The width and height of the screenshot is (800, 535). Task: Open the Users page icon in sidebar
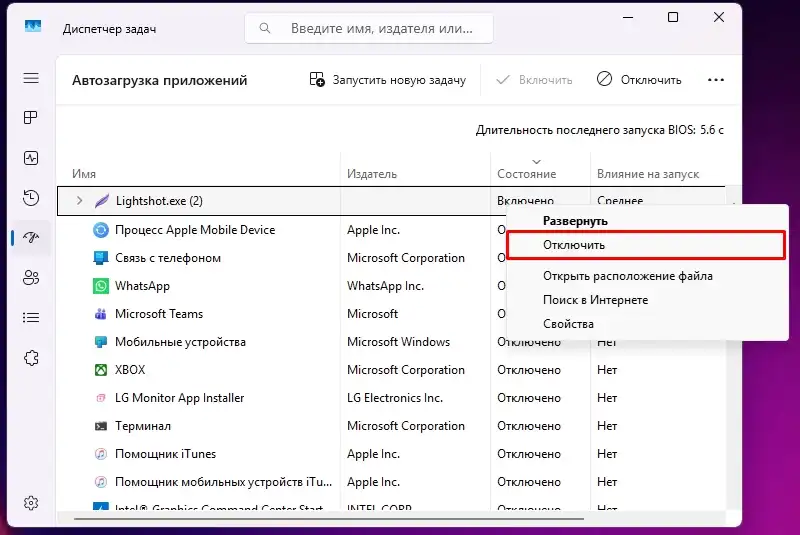pos(31,277)
